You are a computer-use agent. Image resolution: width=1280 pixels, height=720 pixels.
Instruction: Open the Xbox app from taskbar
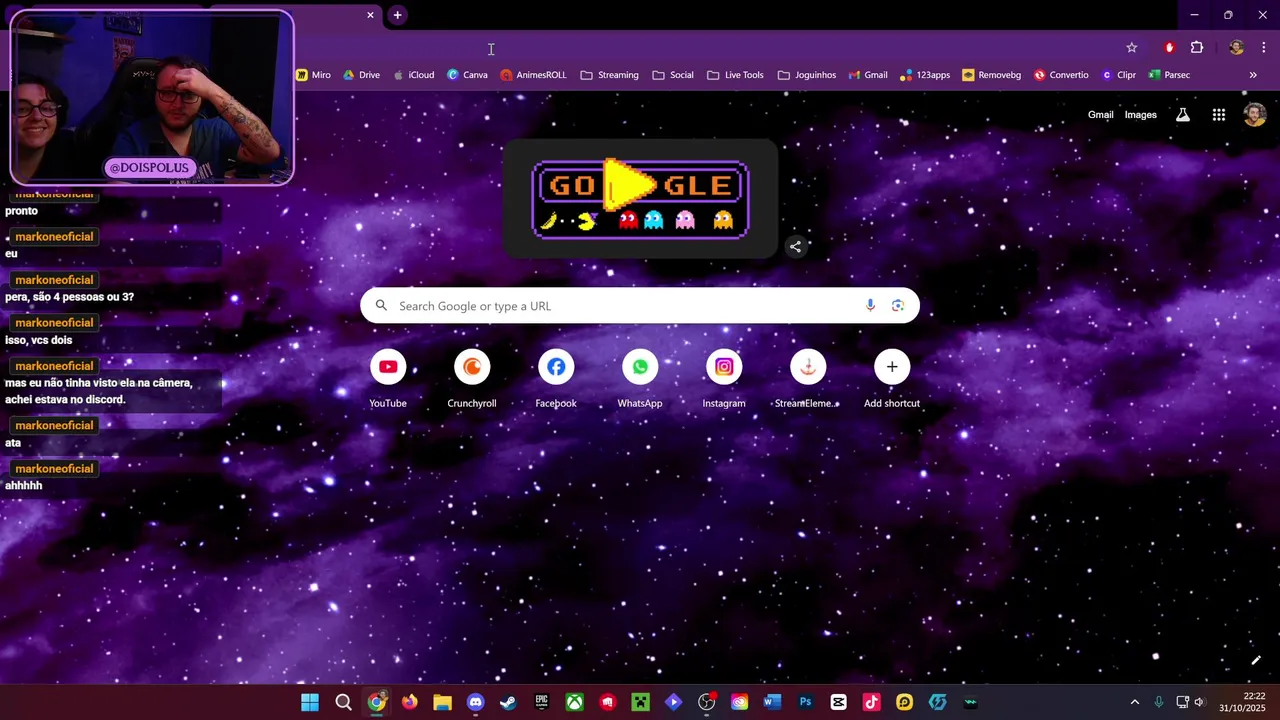pos(574,702)
